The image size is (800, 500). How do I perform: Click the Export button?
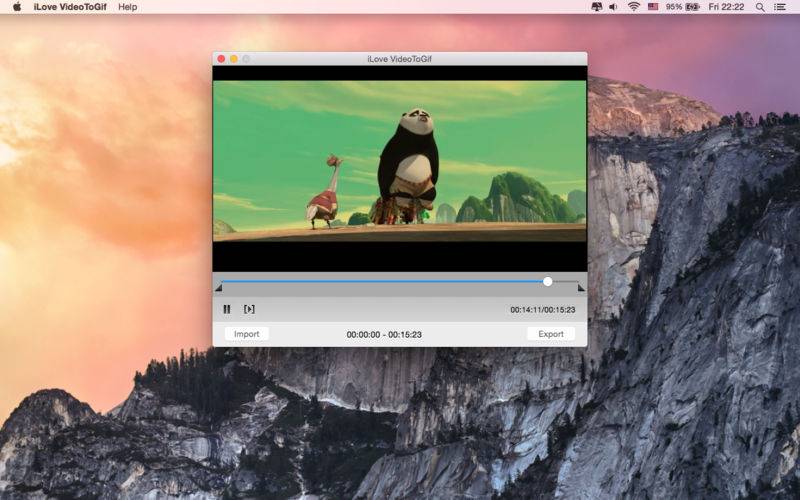coord(551,334)
